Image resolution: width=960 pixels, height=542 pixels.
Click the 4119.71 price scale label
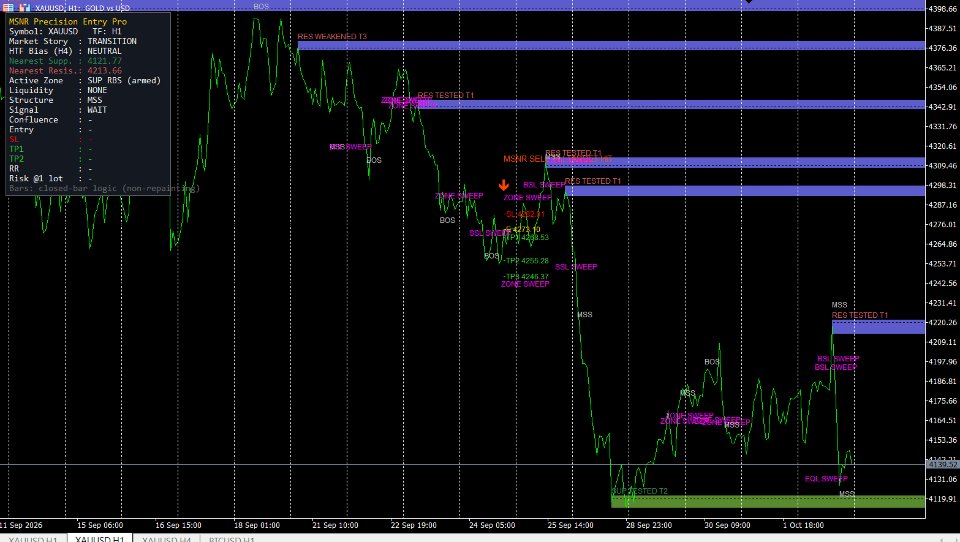click(943, 499)
